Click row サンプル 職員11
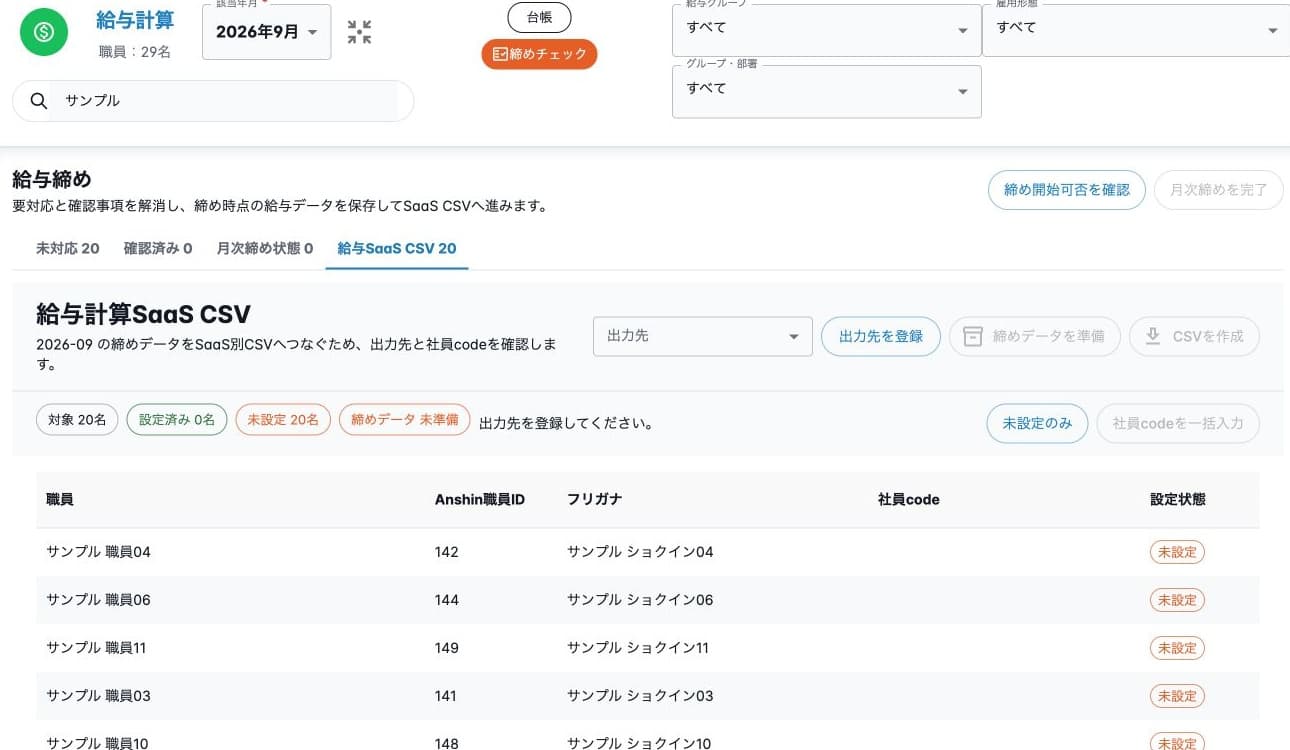1290x750 pixels. tap(648, 648)
